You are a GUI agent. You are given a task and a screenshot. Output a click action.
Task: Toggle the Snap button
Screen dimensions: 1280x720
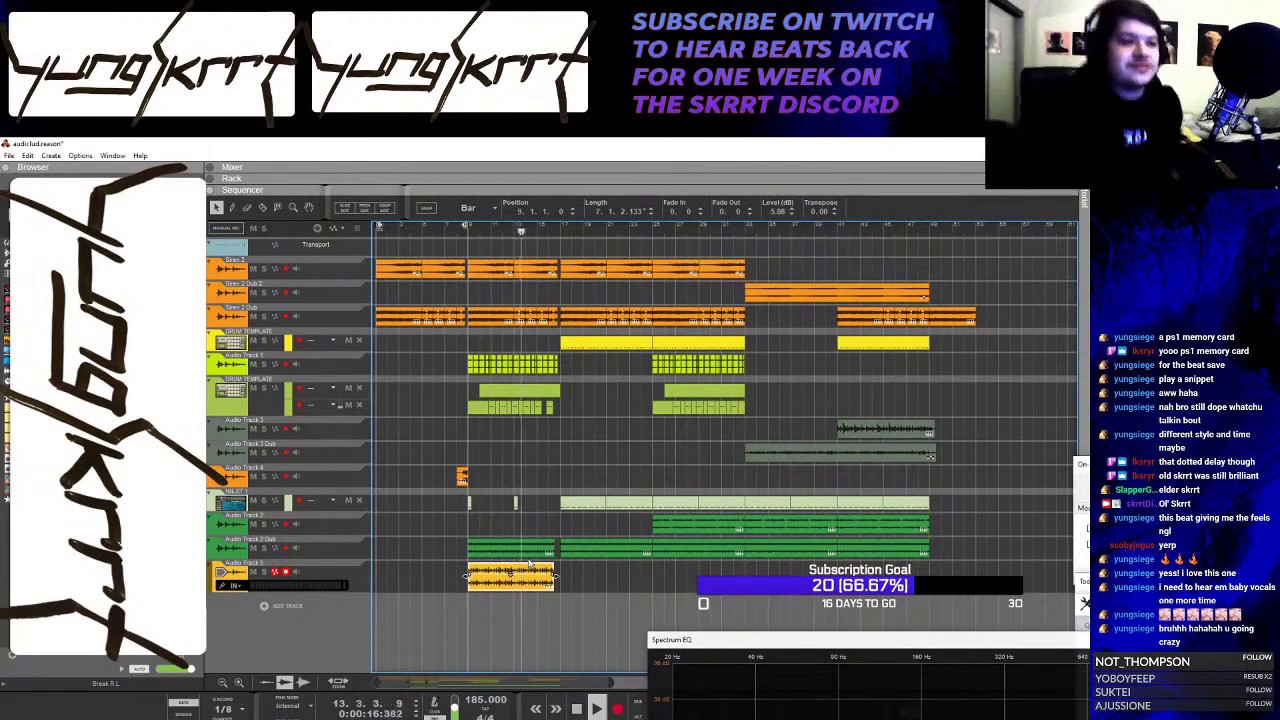point(426,208)
